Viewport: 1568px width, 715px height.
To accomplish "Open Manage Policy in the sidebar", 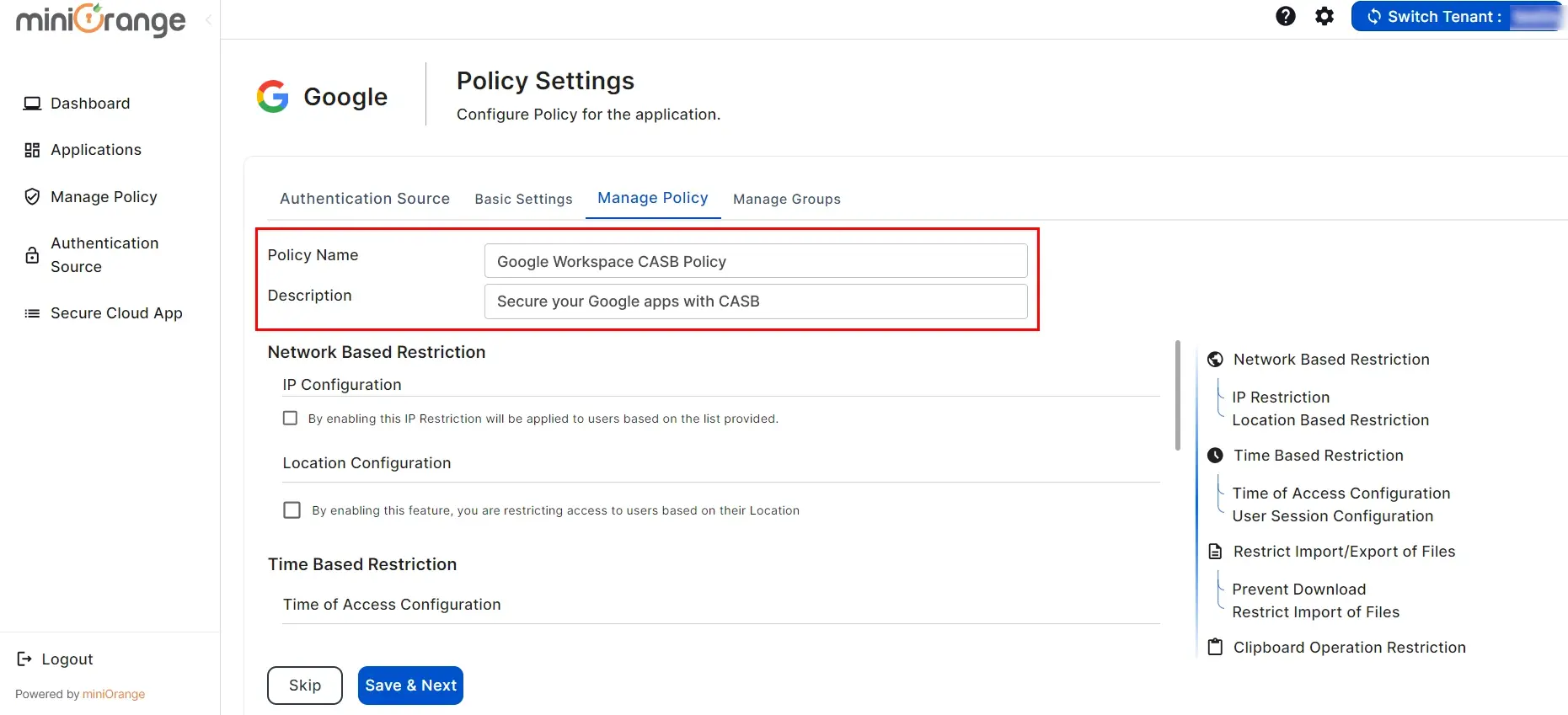I will point(104,197).
